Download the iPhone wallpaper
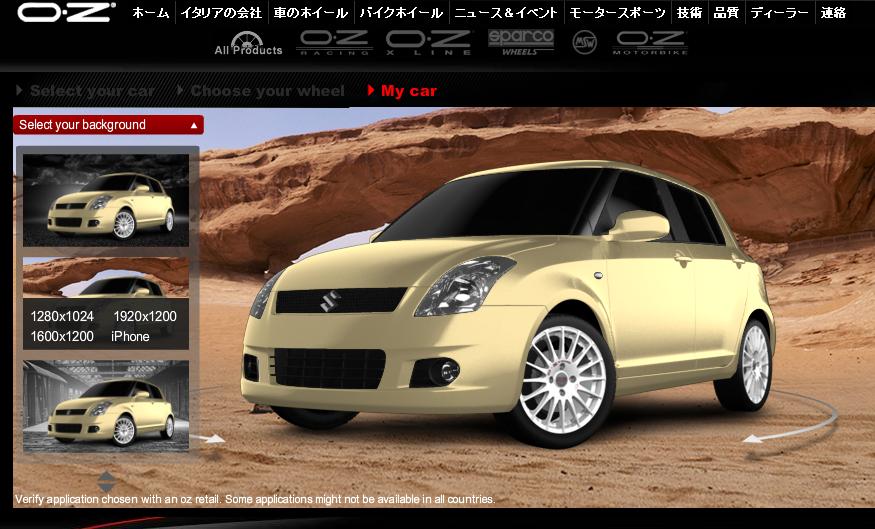Image resolution: width=875 pixels, height=529 pixels. (130, 336)
